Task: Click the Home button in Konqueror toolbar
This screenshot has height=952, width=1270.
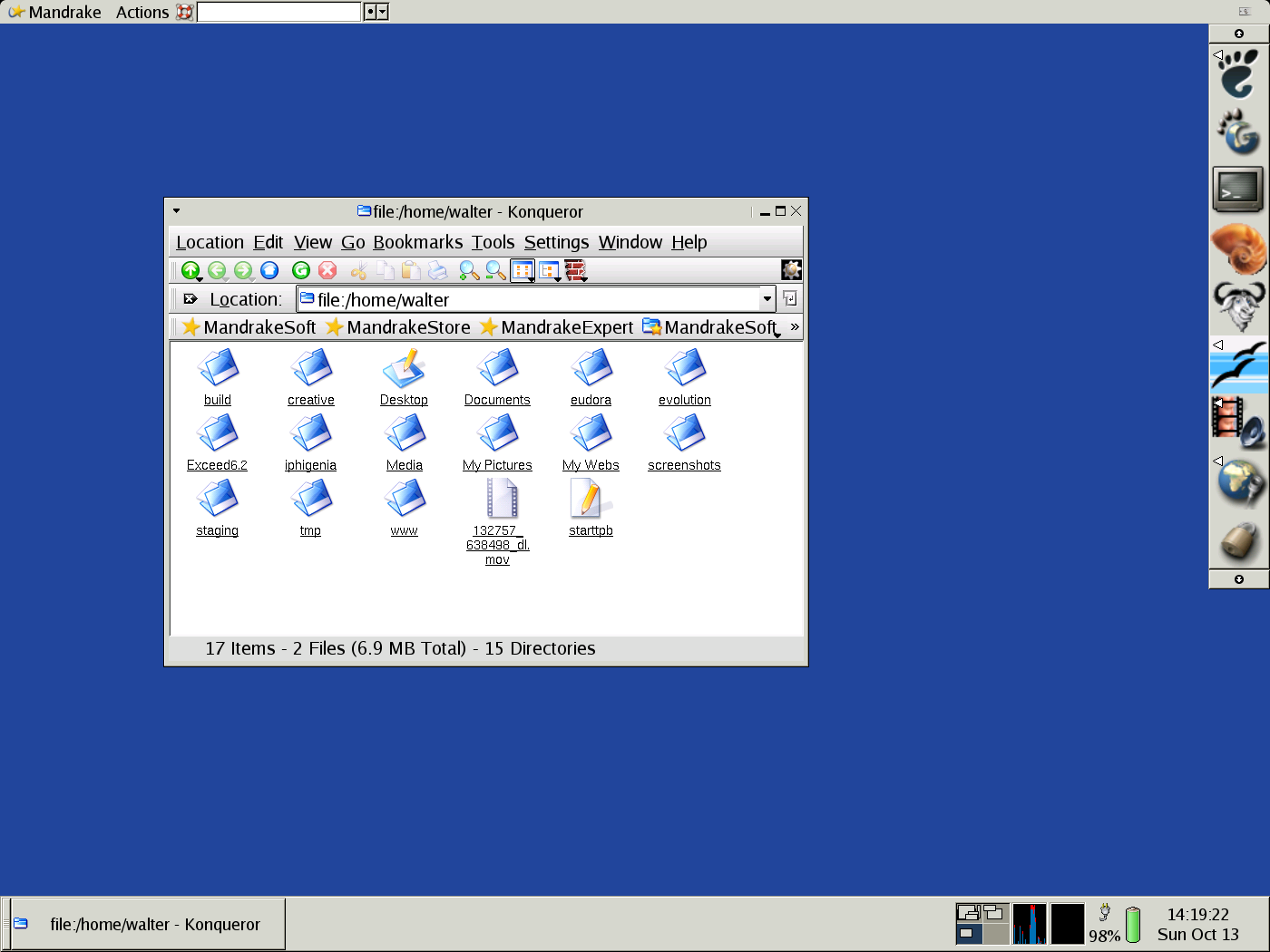Action: (x=269, y=270)
